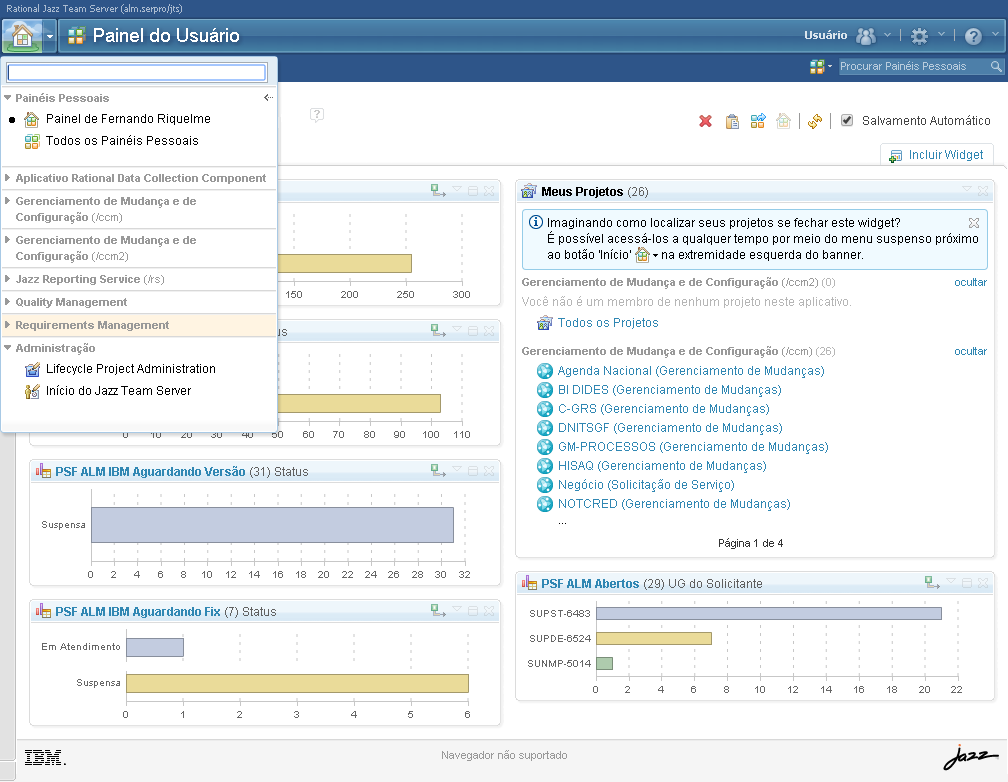Open BI DIDES (Gerenciamento de Mudanças) project

(x=669, y=390)
